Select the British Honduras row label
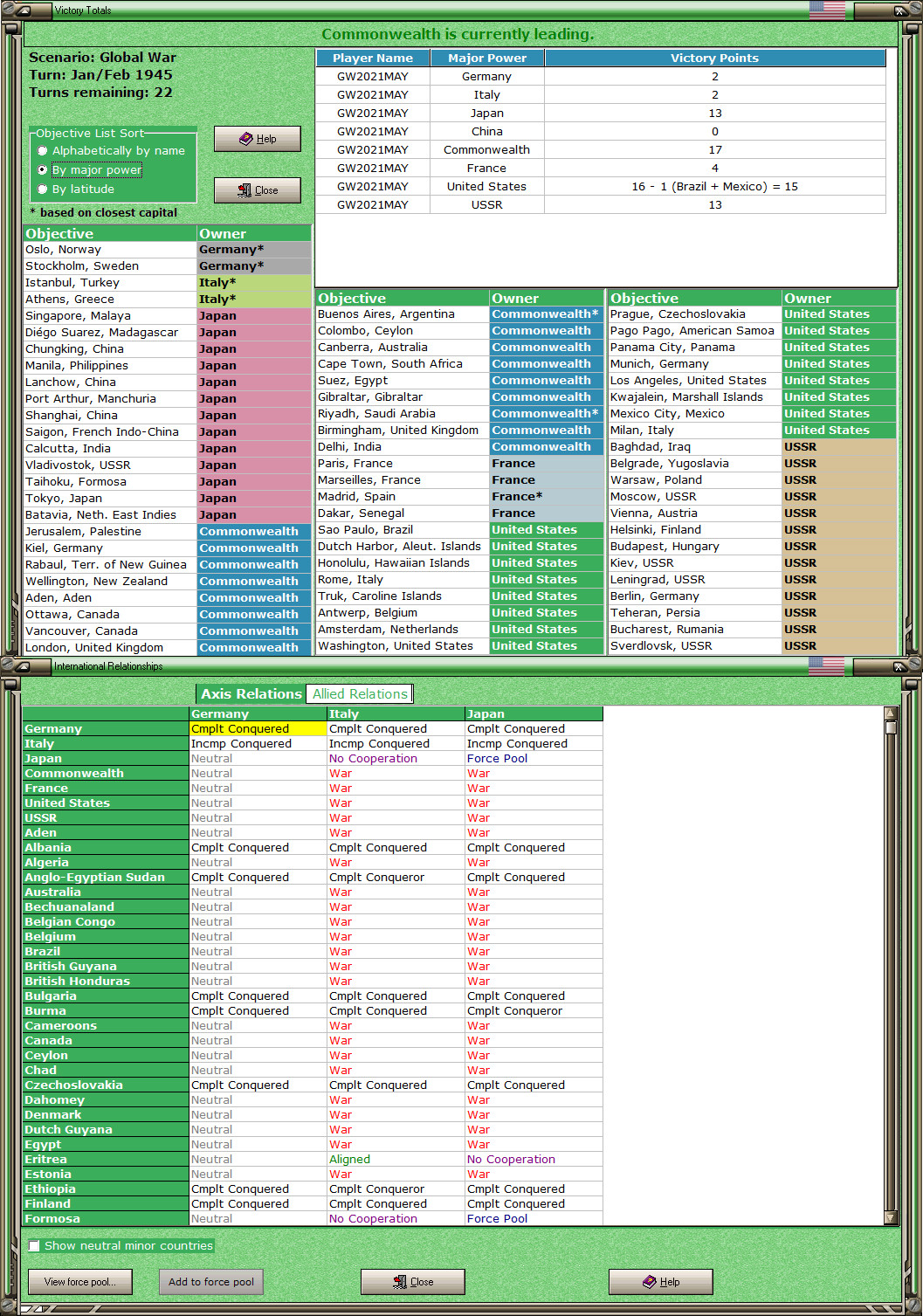Viewport: 923px width, 1316px height. (x=106, y=981)
